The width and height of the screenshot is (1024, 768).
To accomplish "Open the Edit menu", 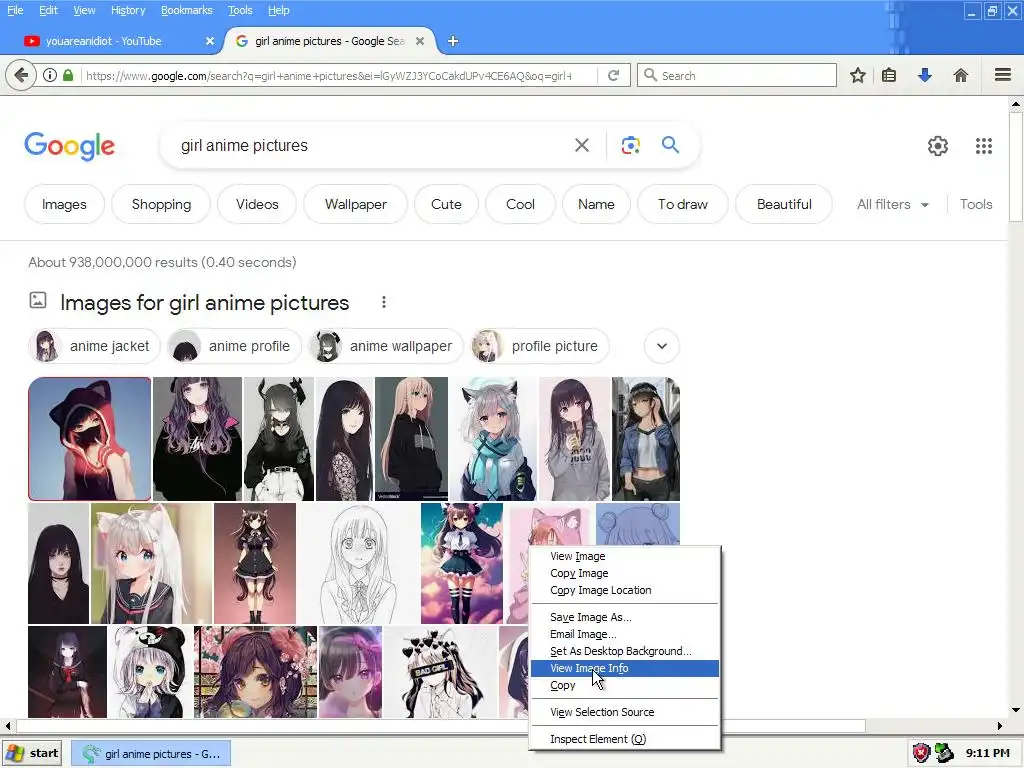I will pos(48,10).
